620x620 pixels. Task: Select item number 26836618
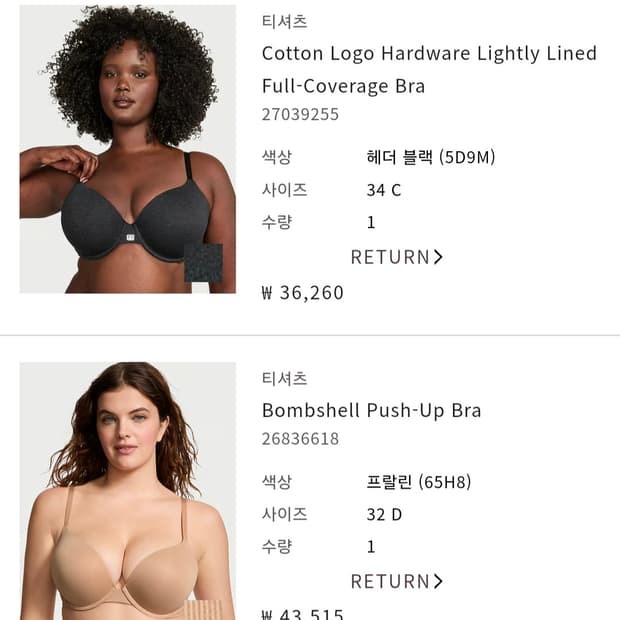tap(300, 439)
